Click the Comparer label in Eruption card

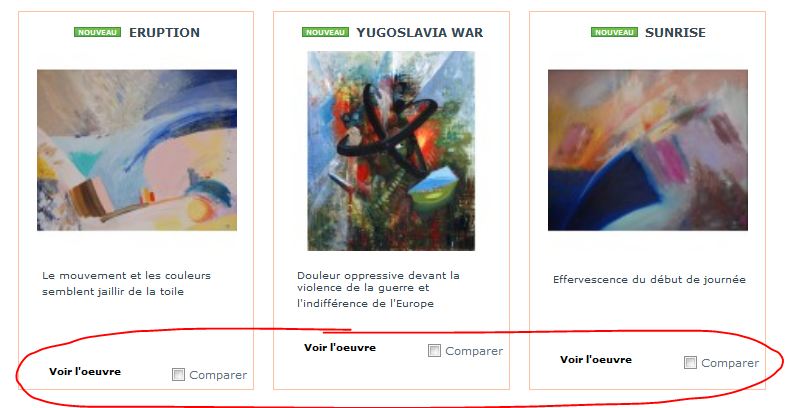tap(218, 375)
